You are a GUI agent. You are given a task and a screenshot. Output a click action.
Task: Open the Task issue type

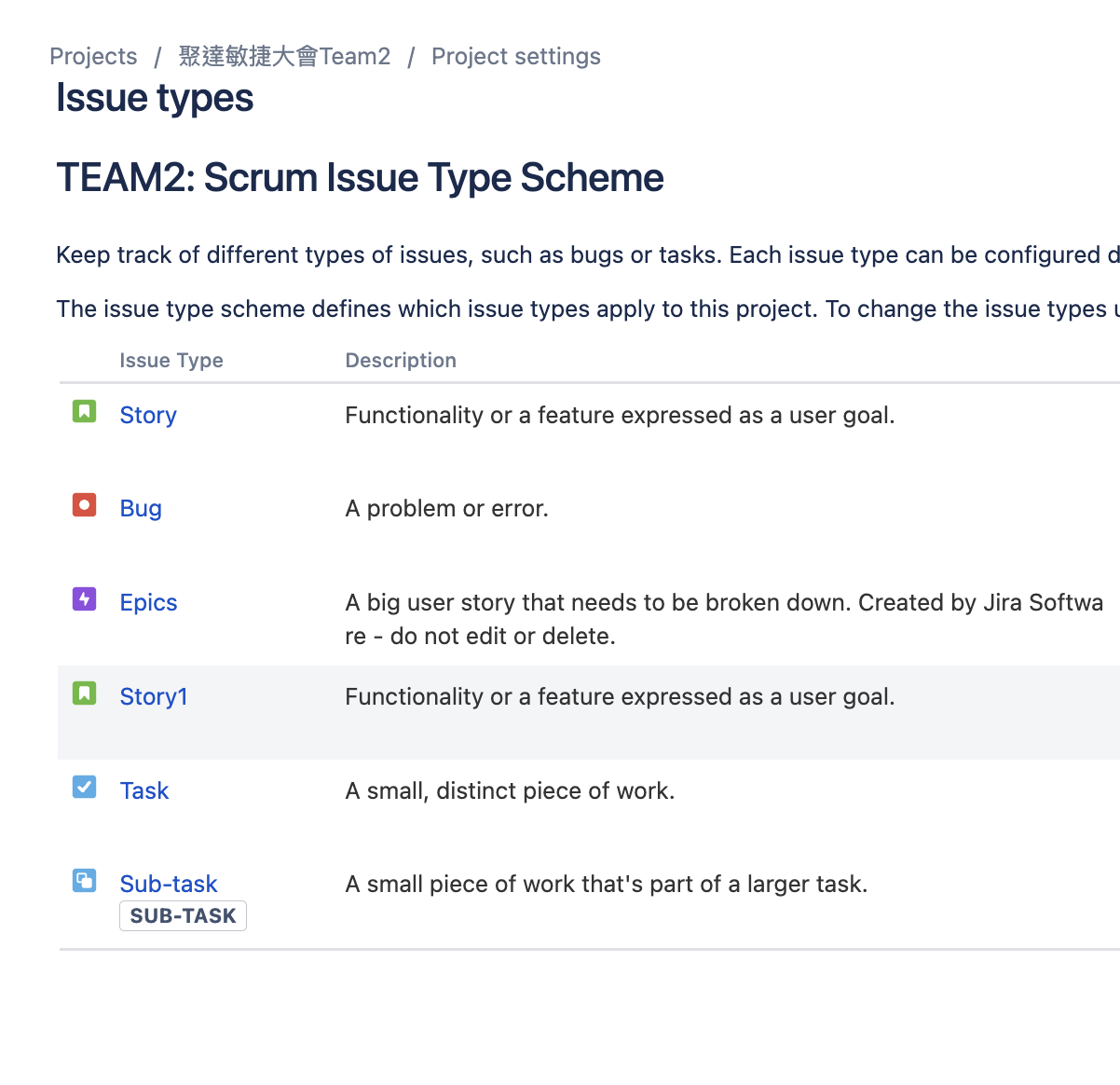pos(144,790)
